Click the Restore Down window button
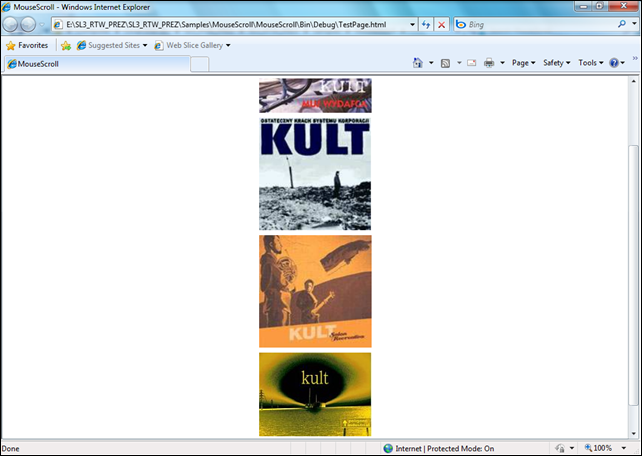Screen dimensions: 642x456 point(600,7)
